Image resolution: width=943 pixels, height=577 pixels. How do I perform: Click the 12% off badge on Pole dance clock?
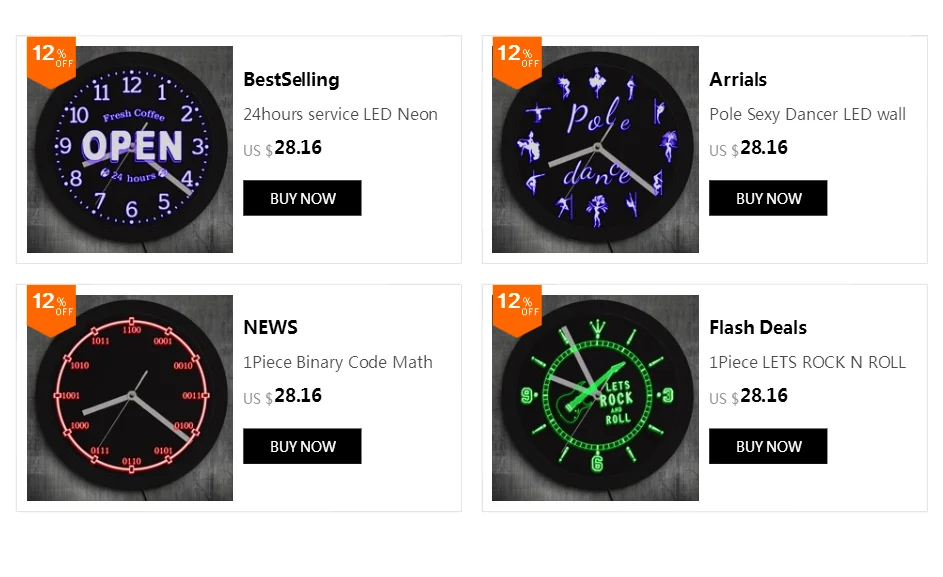coord(517,55)
